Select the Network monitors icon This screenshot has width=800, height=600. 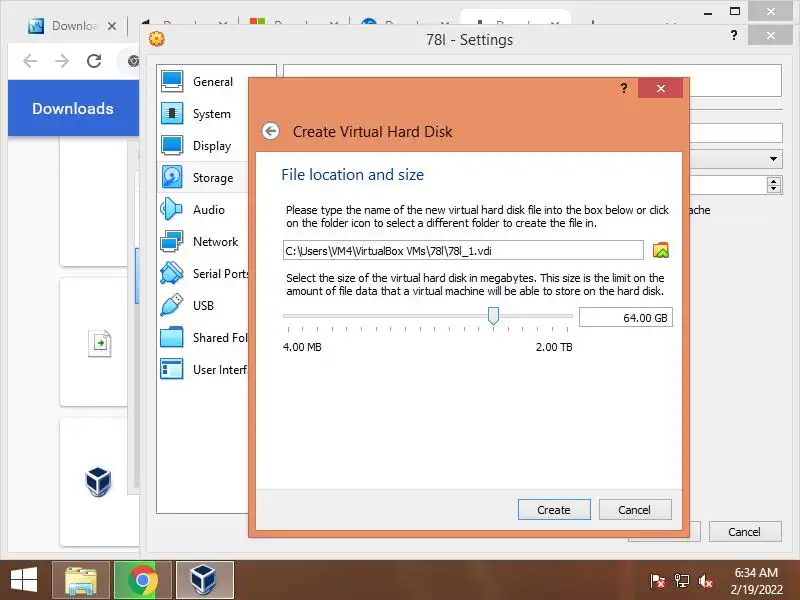point(172,241)
